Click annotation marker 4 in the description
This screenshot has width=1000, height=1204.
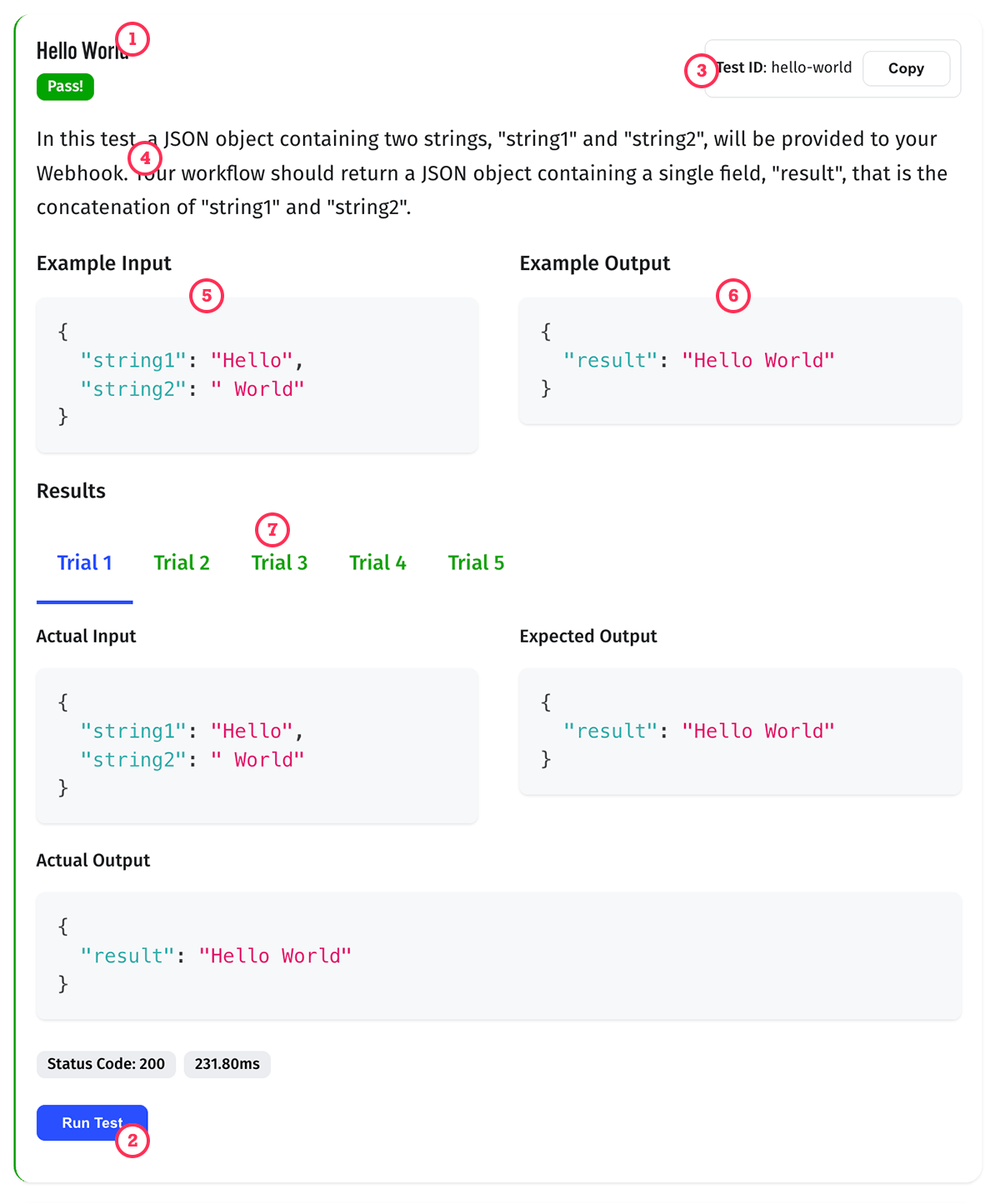pos(145,157)
